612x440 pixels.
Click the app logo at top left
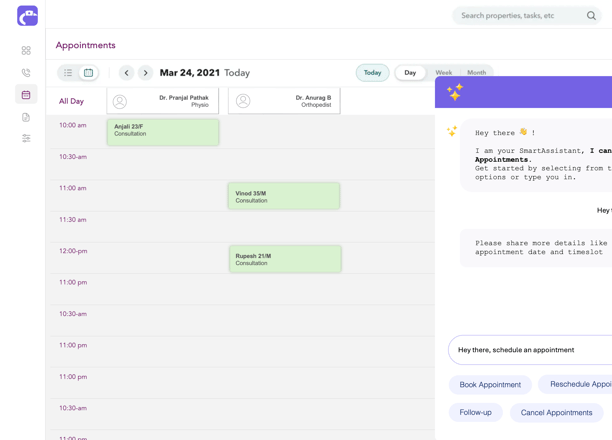(x=27, y=15)
